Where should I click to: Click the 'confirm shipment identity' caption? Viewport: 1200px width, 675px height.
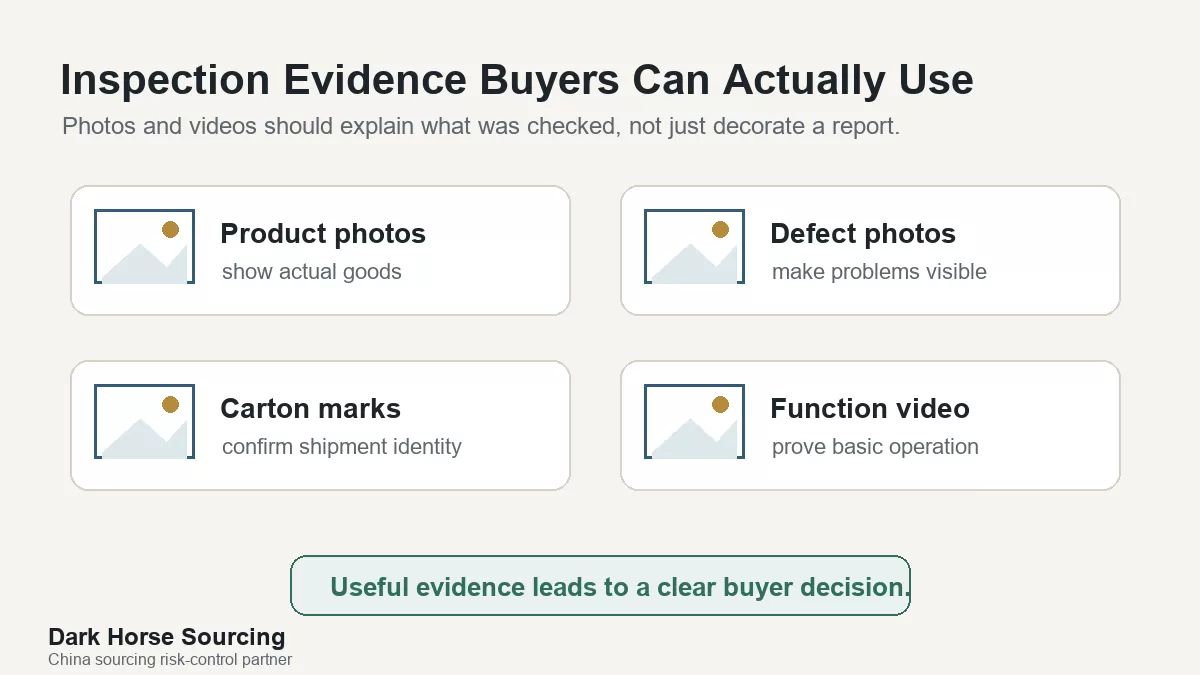coord(342,447)
